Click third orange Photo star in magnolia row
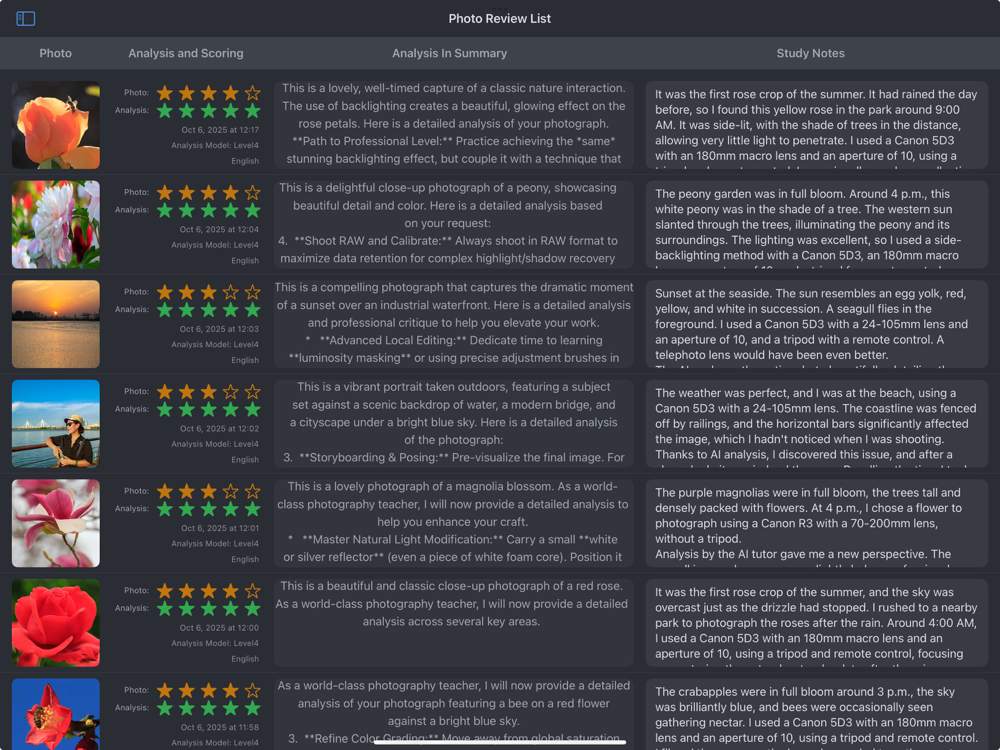 coord(209,491)
